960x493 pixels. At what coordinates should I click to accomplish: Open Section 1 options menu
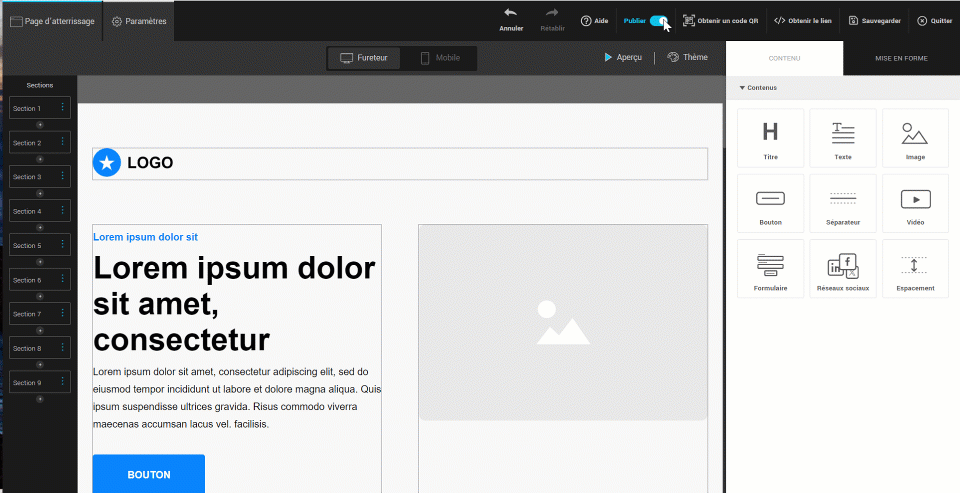point(62,108)
